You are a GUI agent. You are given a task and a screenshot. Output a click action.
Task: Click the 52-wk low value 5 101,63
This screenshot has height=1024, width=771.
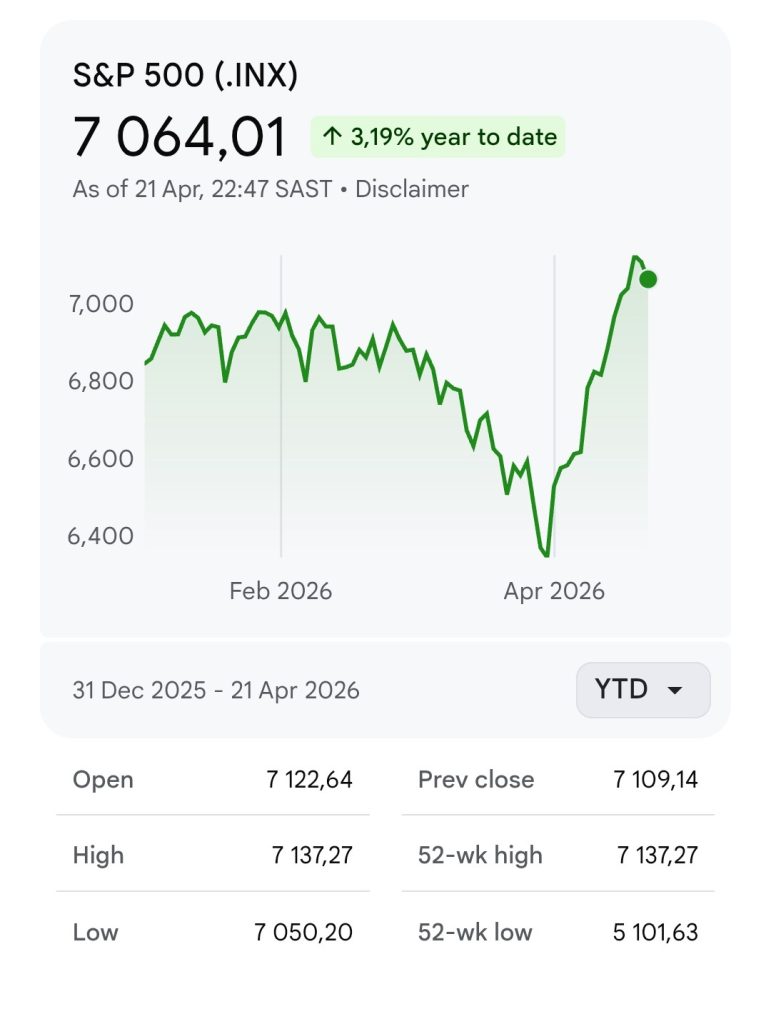pyautogui.click(x=655, y=933)
